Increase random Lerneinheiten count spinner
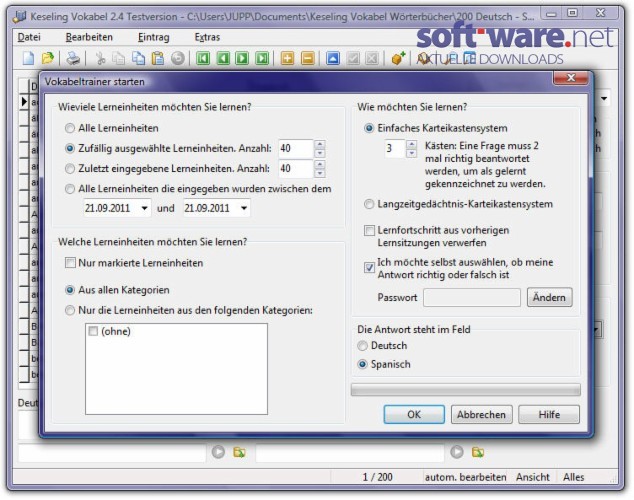This screenshot has width=634, height=500. (319, 144)
